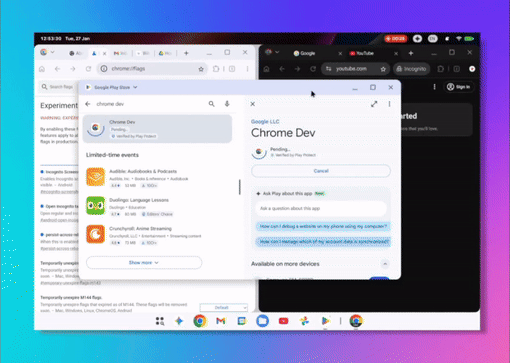Expand the Show more apps list

coord(144,263)
